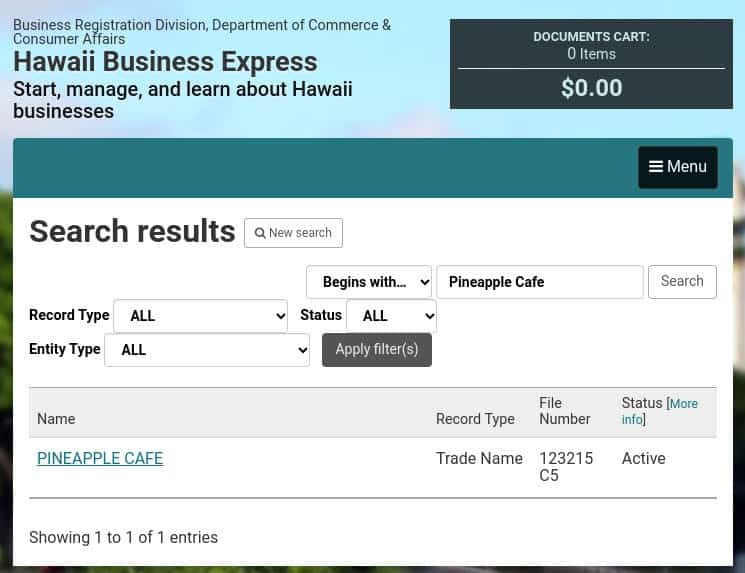The width and height of the screenshot is (745, 573).
Task: Sort by the Record Type column header
Action: tap(475, 419)
